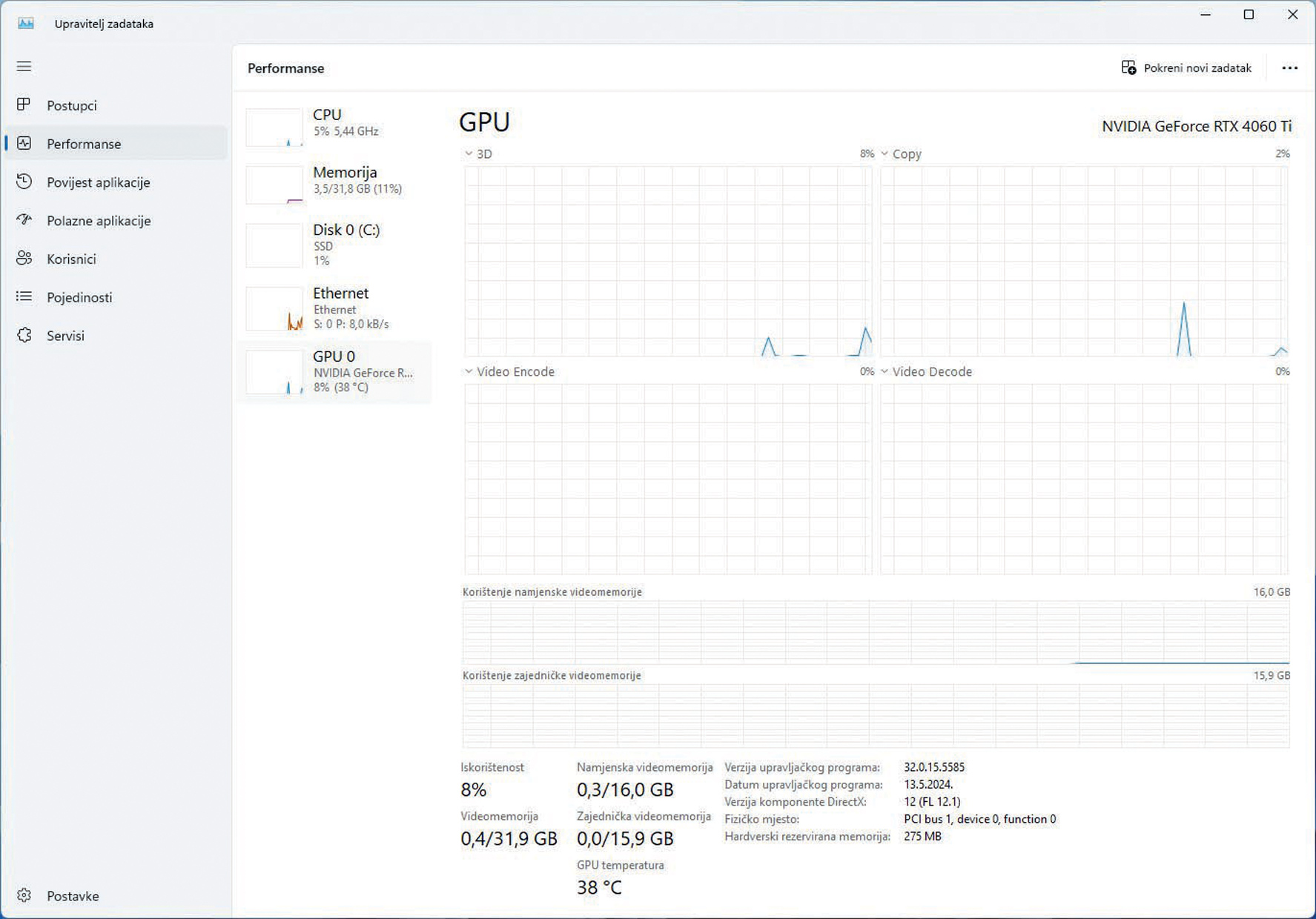Click the 275 MB reserved memory value
1316x919 pixels.
(922, 836)
